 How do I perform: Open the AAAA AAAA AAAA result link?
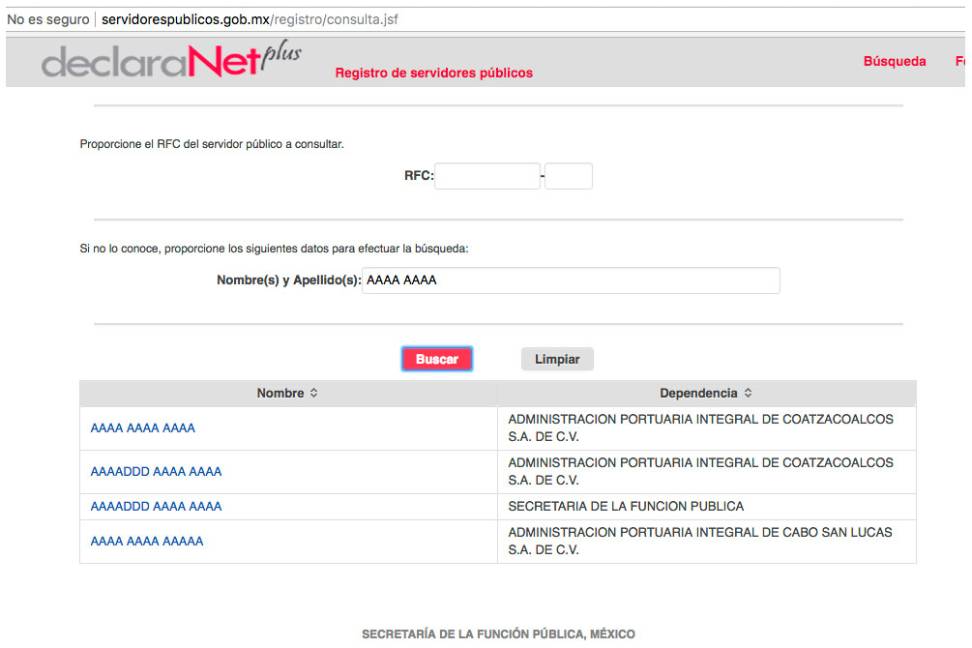coord(143,428)
